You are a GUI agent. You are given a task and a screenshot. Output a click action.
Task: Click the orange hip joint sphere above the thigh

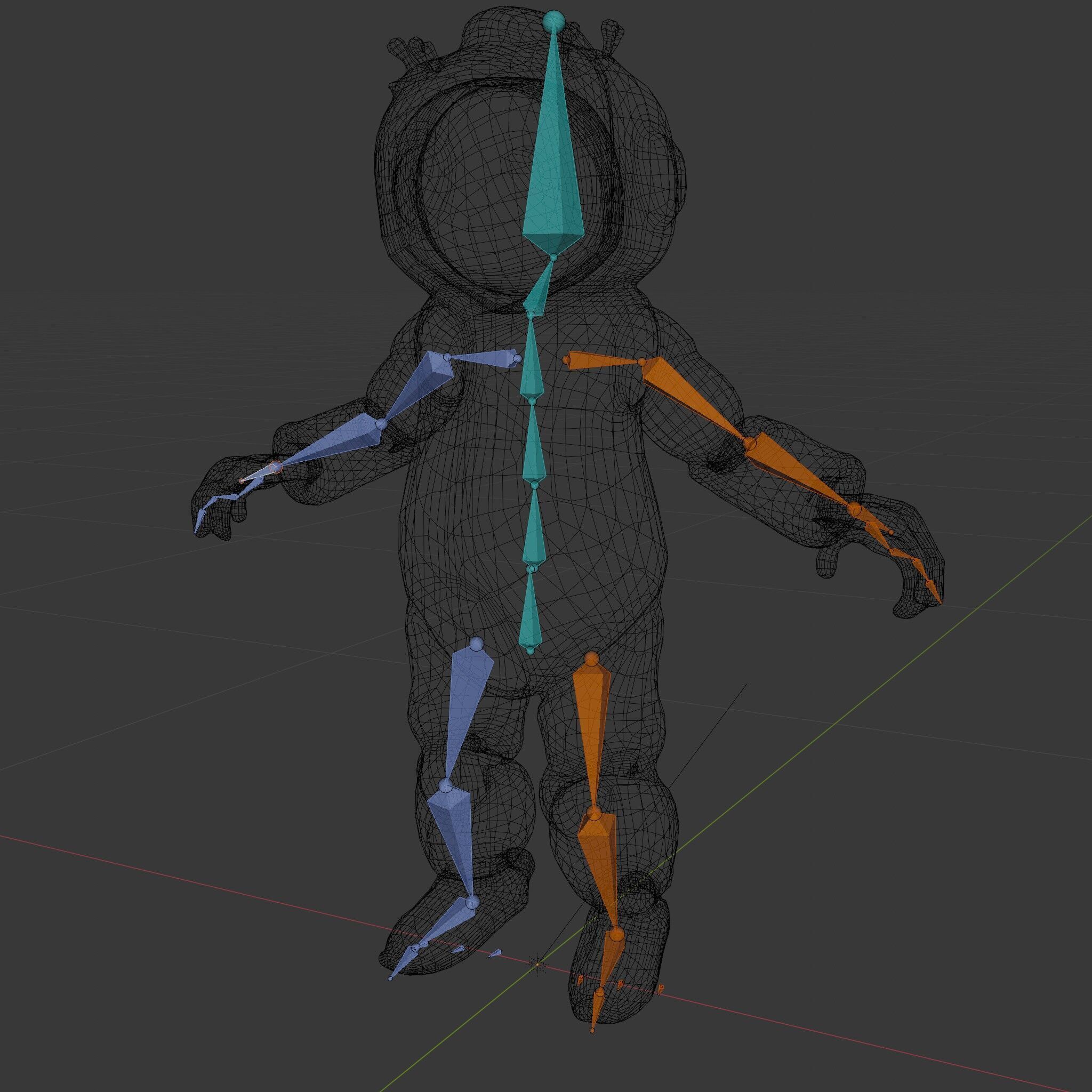[x=591, y=659]
